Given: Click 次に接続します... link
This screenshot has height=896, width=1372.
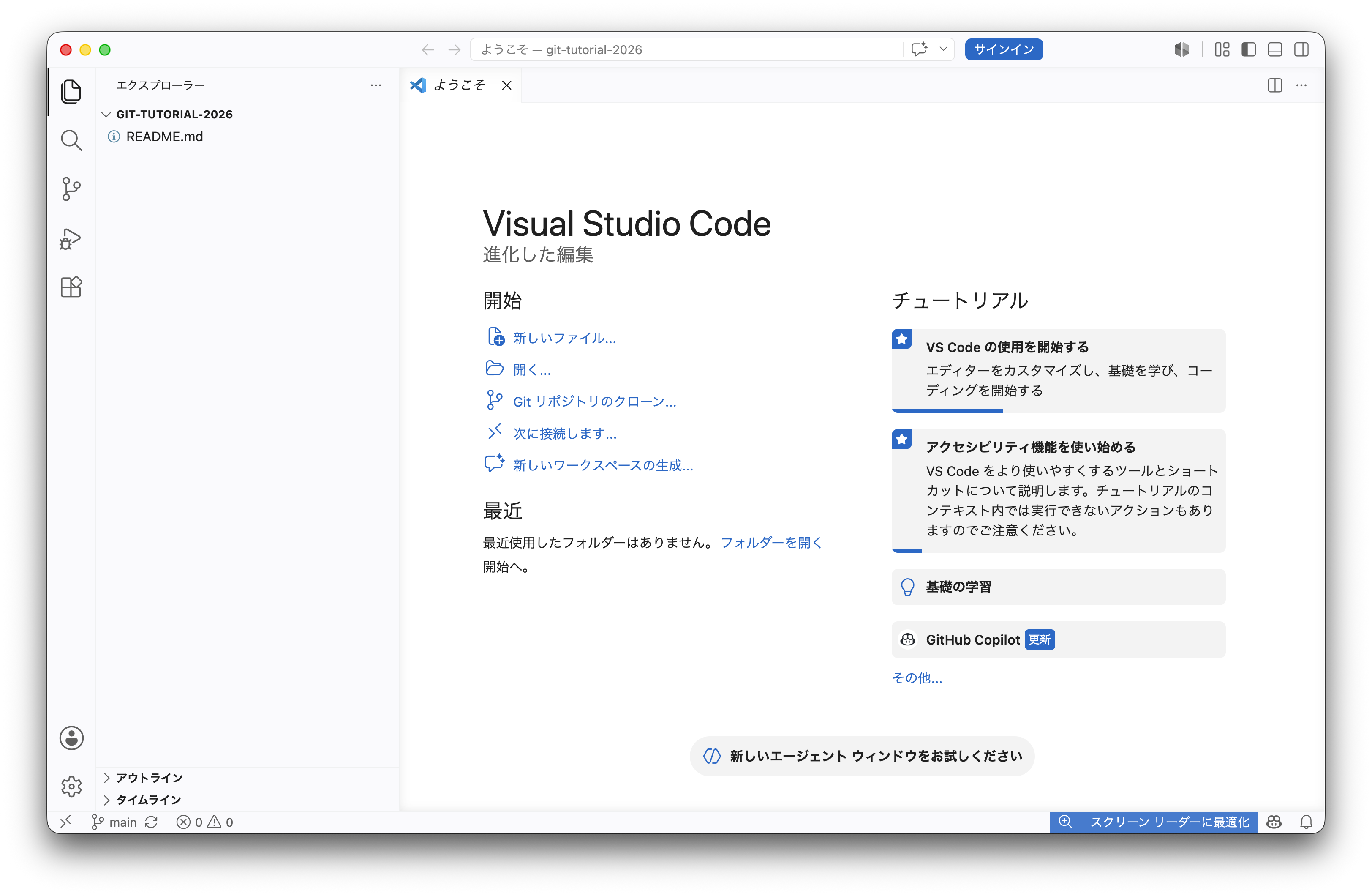Looking at the screenshot, I should click(x=565, y=433).
